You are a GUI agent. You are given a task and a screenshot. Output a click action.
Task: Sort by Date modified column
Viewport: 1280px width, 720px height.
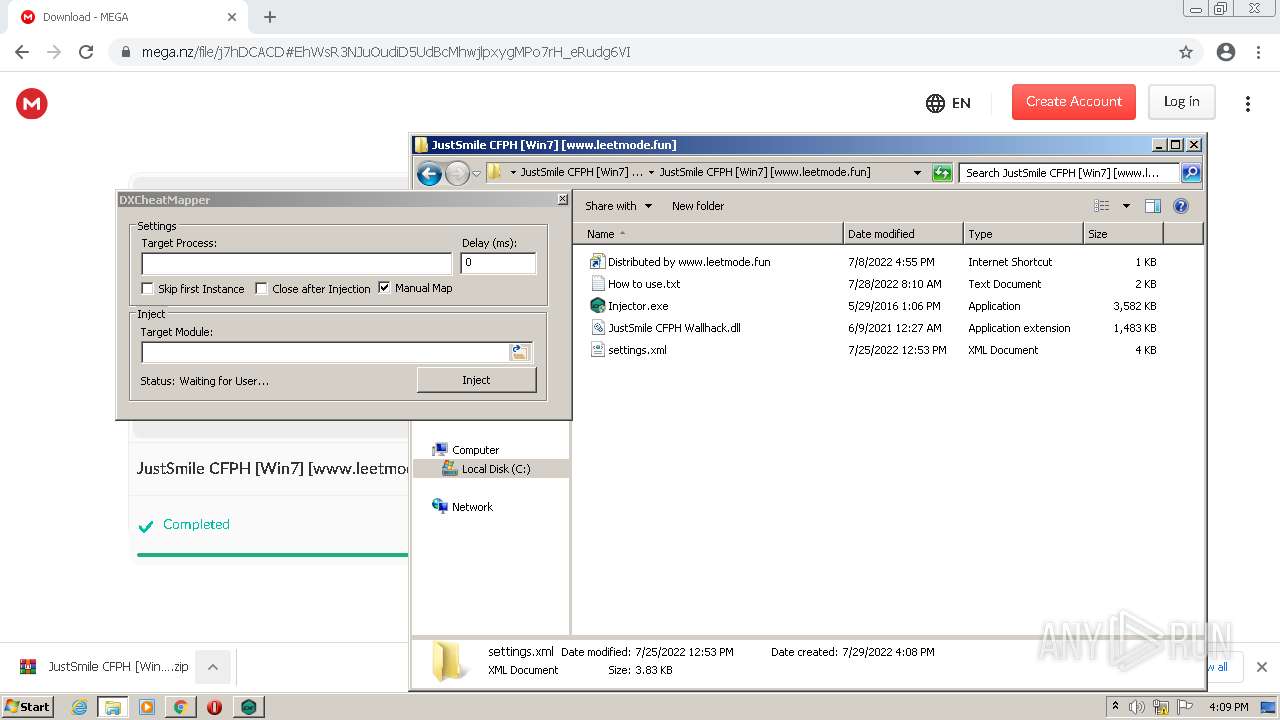point(903,234)
